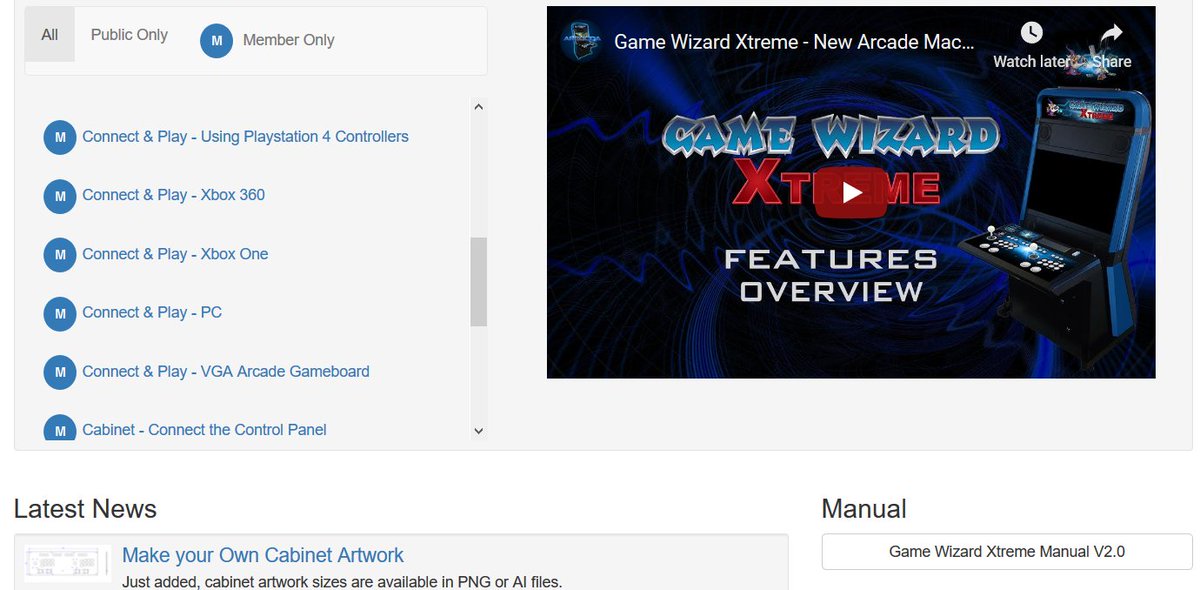Open Game Wizard Xtreme Manual V2.0
The height and width of the screenshot is (590, 1200).
click(x=1007, y=551)
